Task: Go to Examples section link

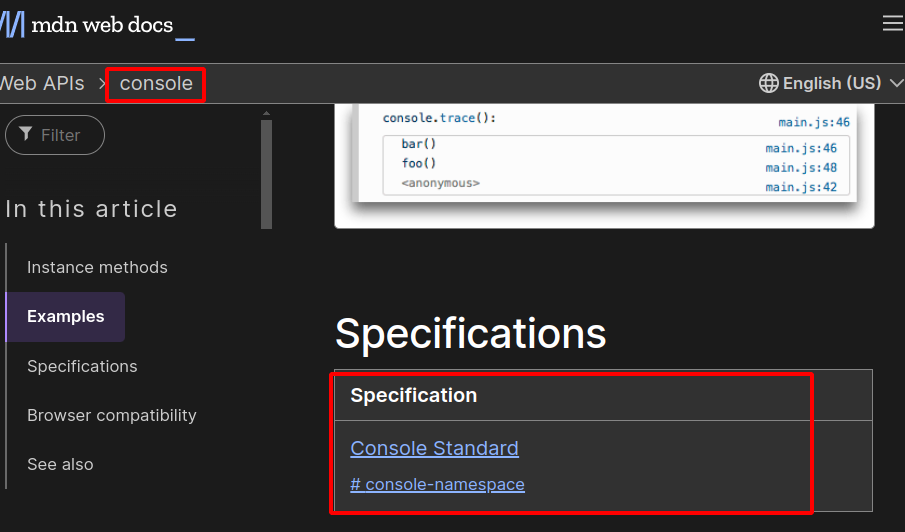Action: click(x=65, y=316)
